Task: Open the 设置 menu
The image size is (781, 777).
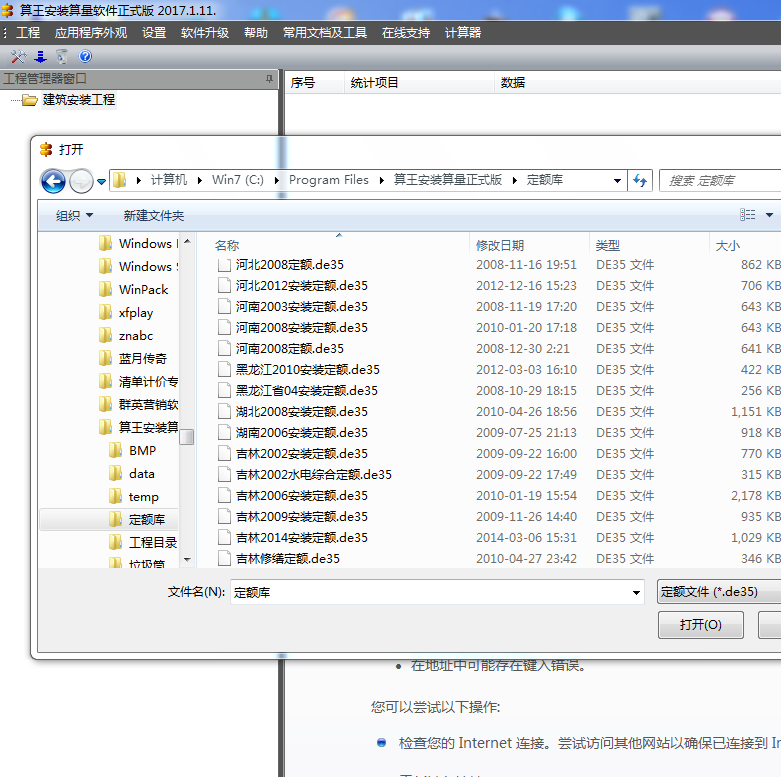Action: coord(154,33)
